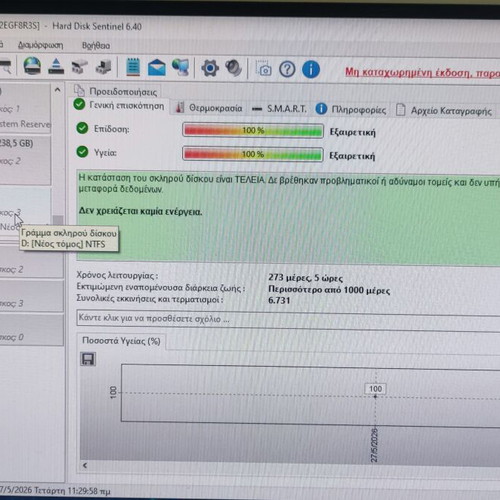
Task: Click the blue notepad report icon
Action: coord(133,67)
